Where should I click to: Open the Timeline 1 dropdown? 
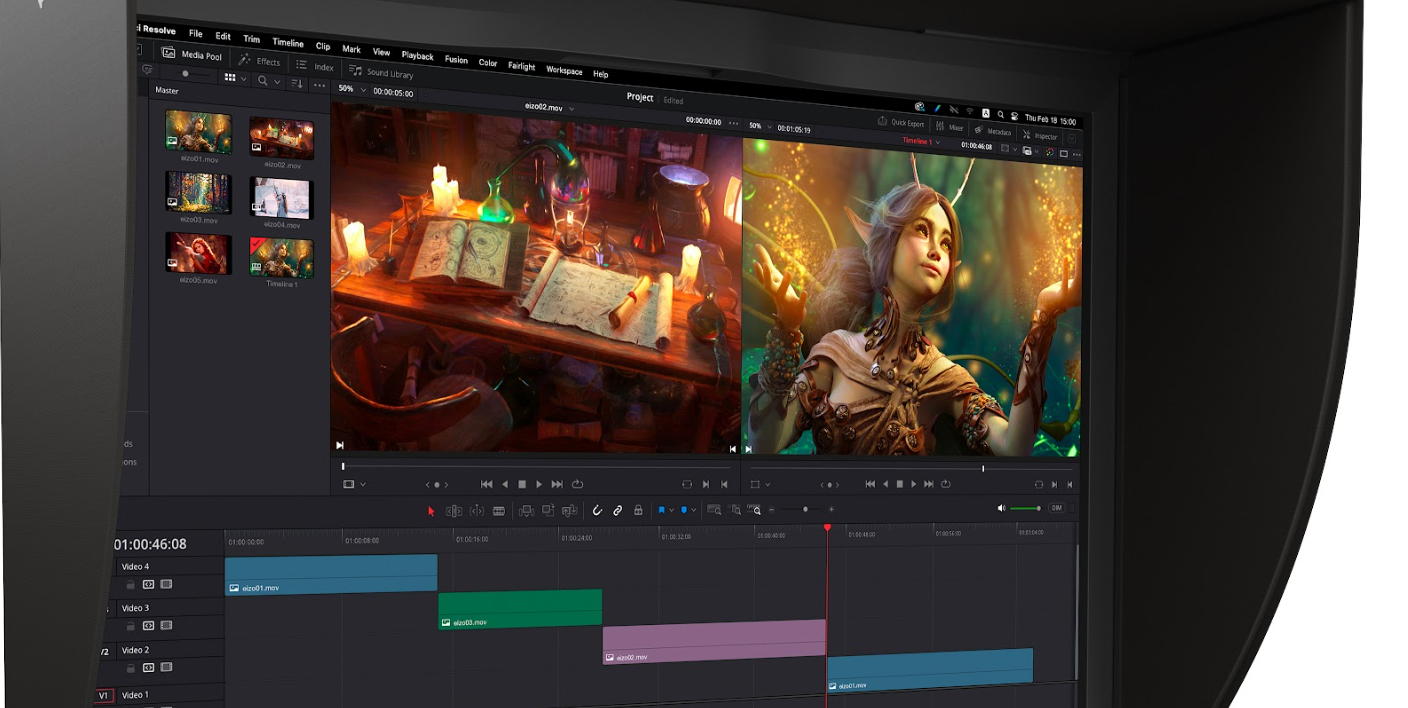(x=938, y=141)
